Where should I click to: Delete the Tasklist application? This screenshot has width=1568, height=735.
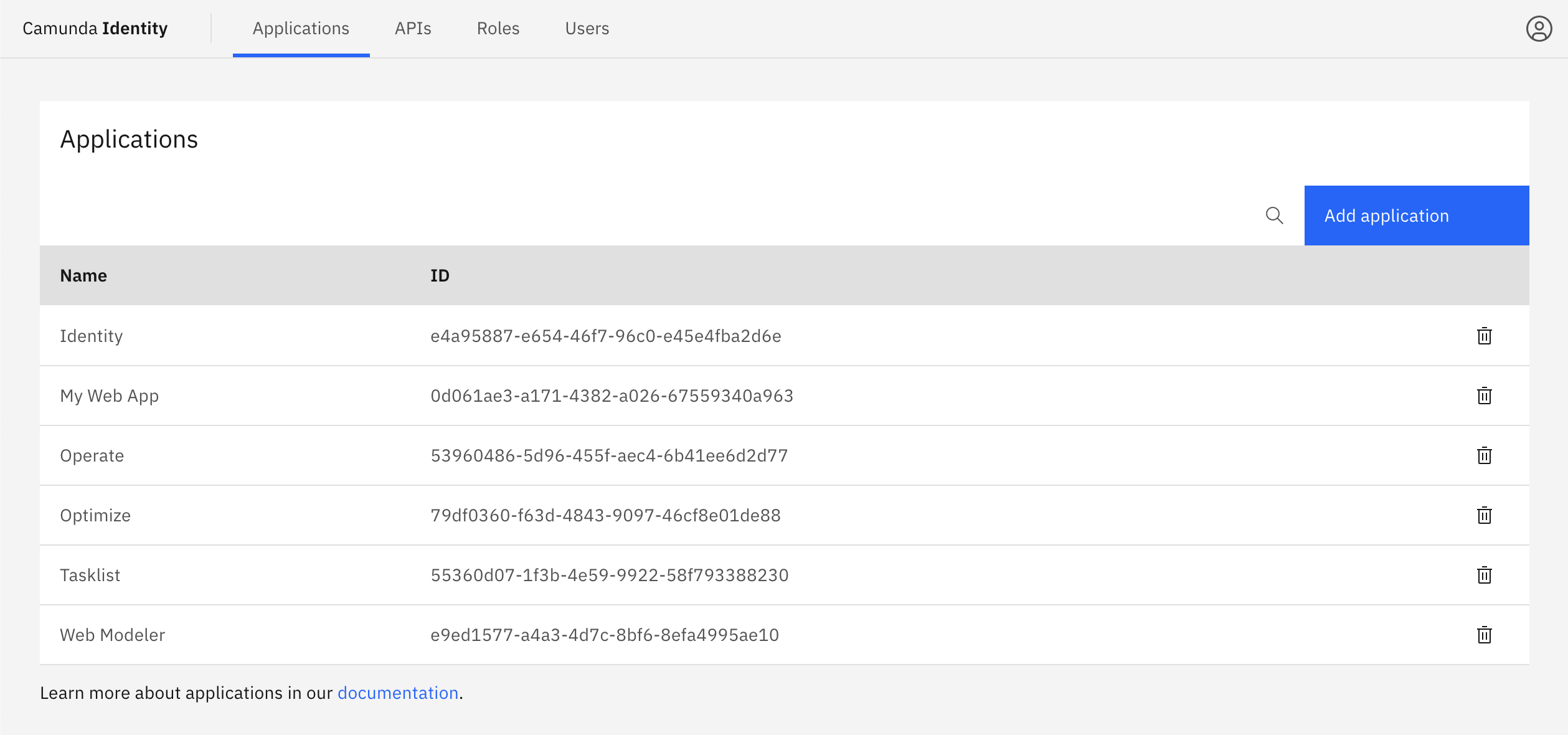1485,575
